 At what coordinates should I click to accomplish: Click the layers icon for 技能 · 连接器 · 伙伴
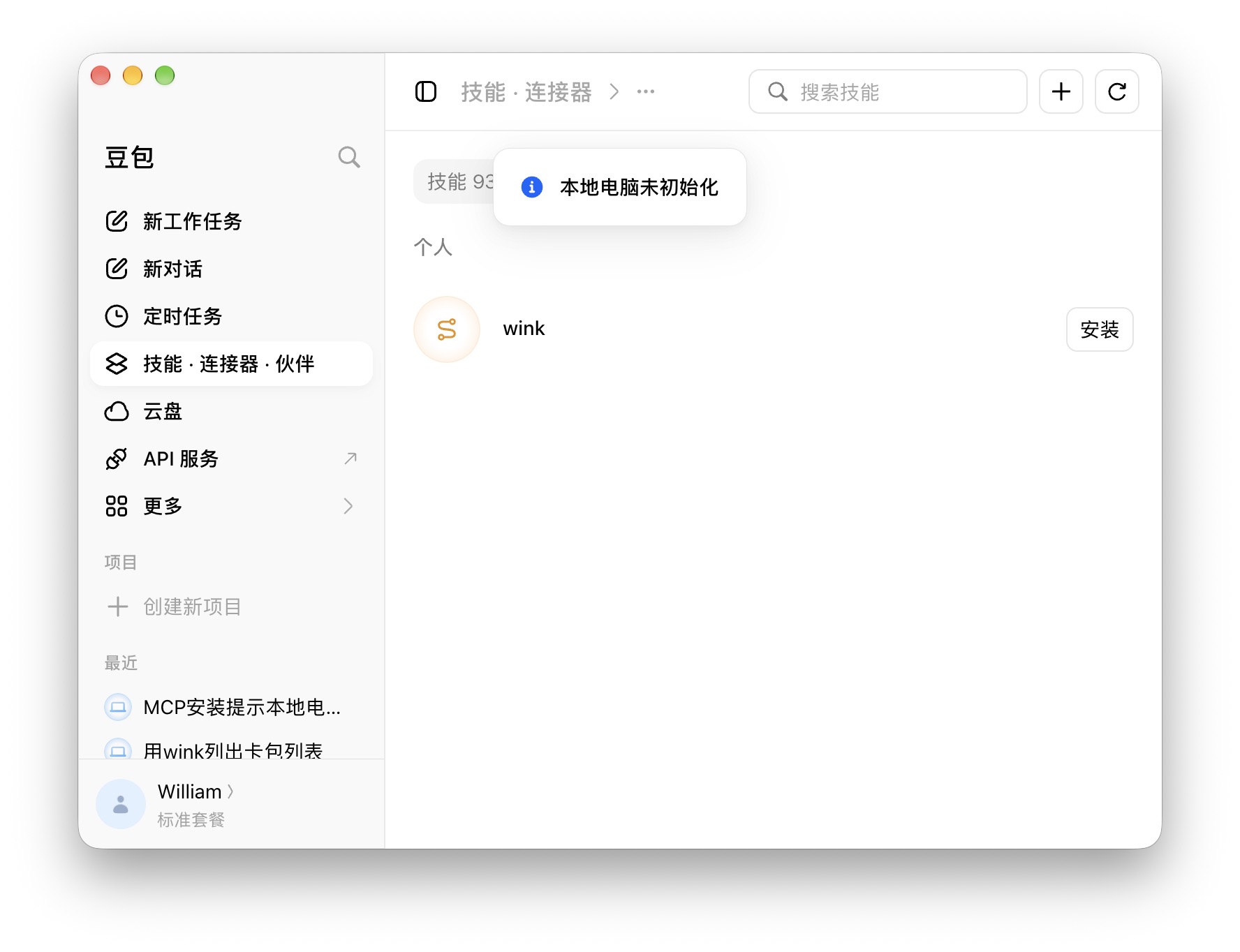click(117, 364)
